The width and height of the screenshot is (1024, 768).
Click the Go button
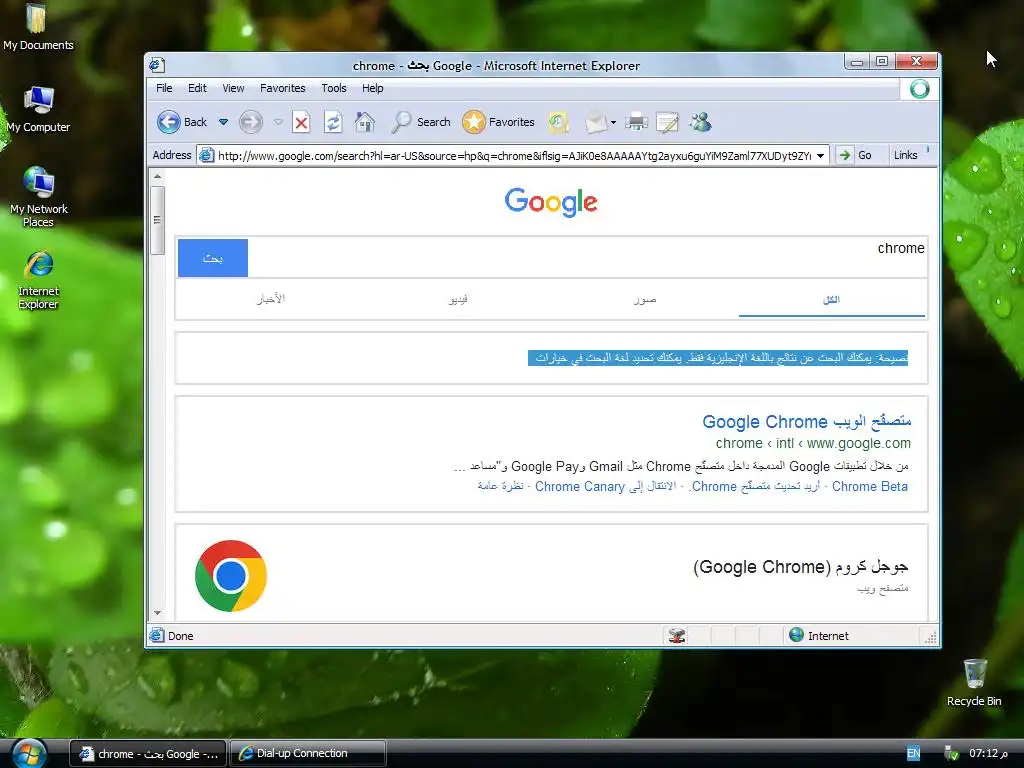[856, 155]
